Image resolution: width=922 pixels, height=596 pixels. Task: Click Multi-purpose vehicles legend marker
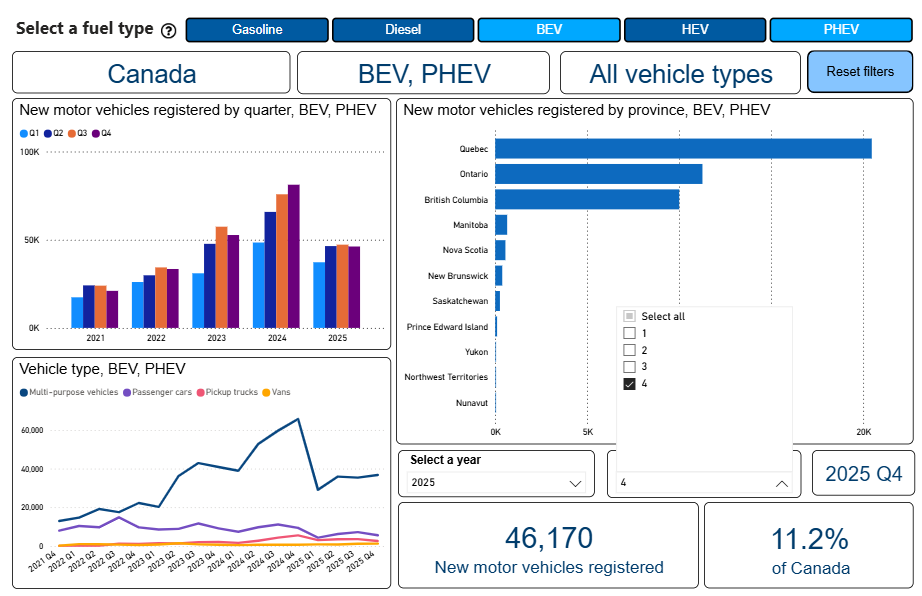click(23, 392)
